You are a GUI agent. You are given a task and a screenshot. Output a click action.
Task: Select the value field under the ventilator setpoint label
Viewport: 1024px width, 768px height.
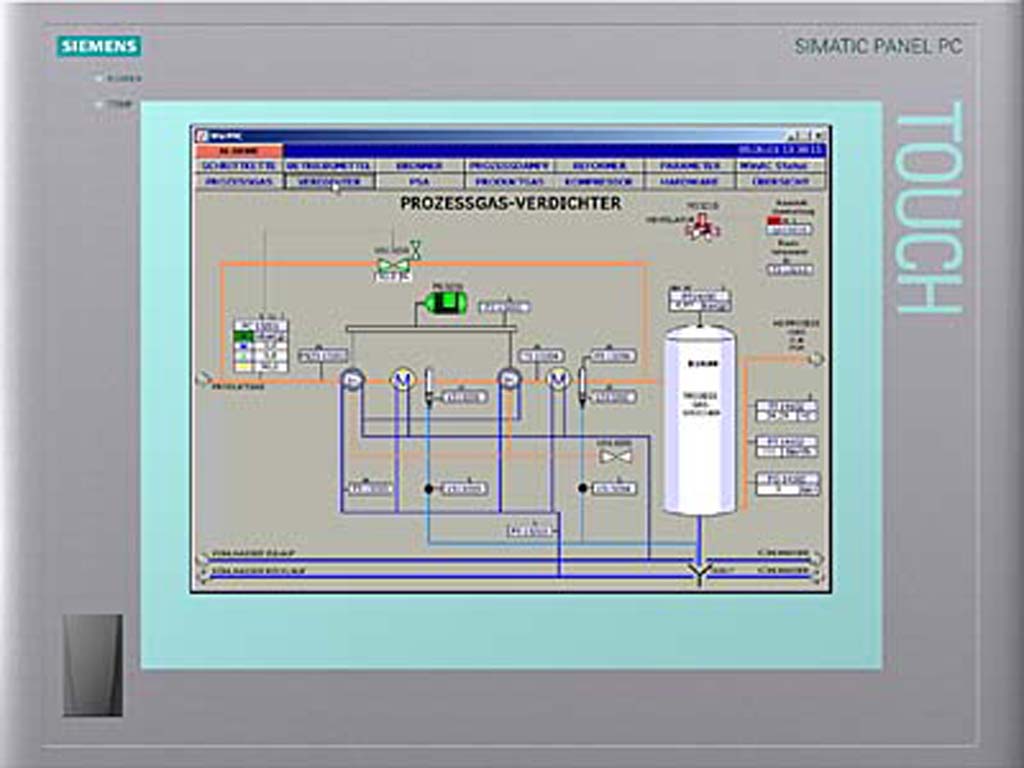pos(789,230)
